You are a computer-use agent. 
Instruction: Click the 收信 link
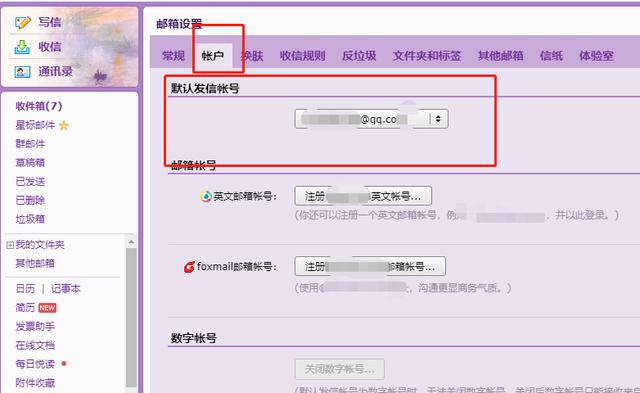point(50,47)
